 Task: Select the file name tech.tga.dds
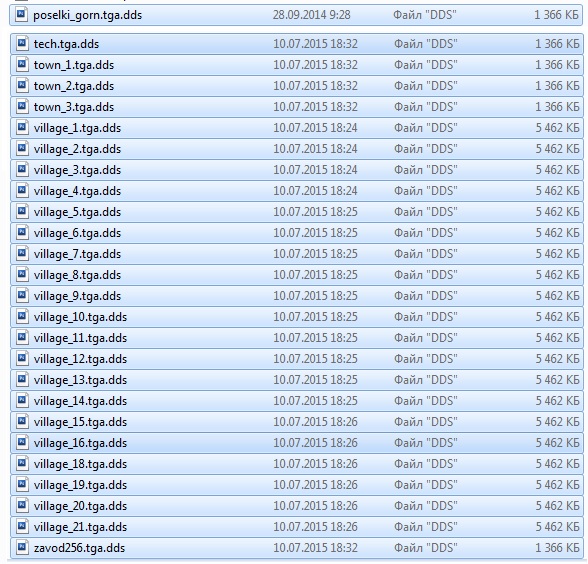tap(66, 44)
